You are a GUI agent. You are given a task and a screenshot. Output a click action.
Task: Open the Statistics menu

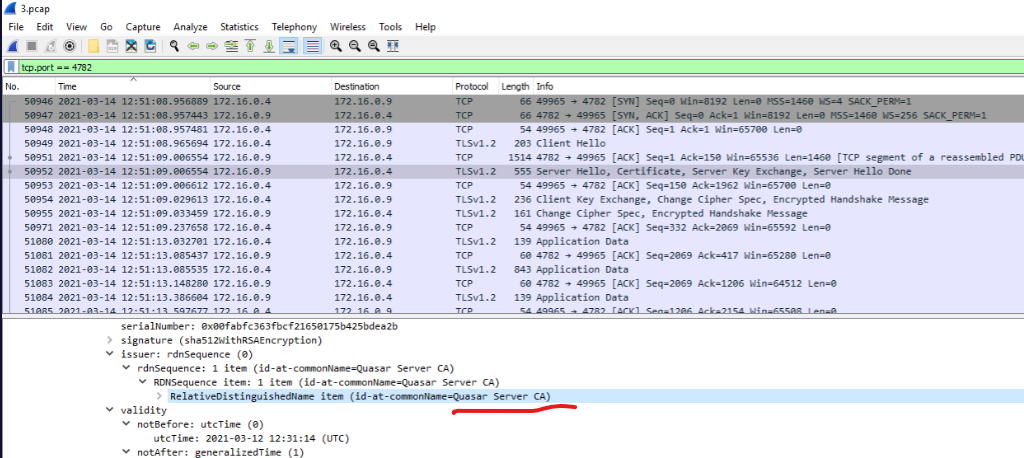coord(238,26)
